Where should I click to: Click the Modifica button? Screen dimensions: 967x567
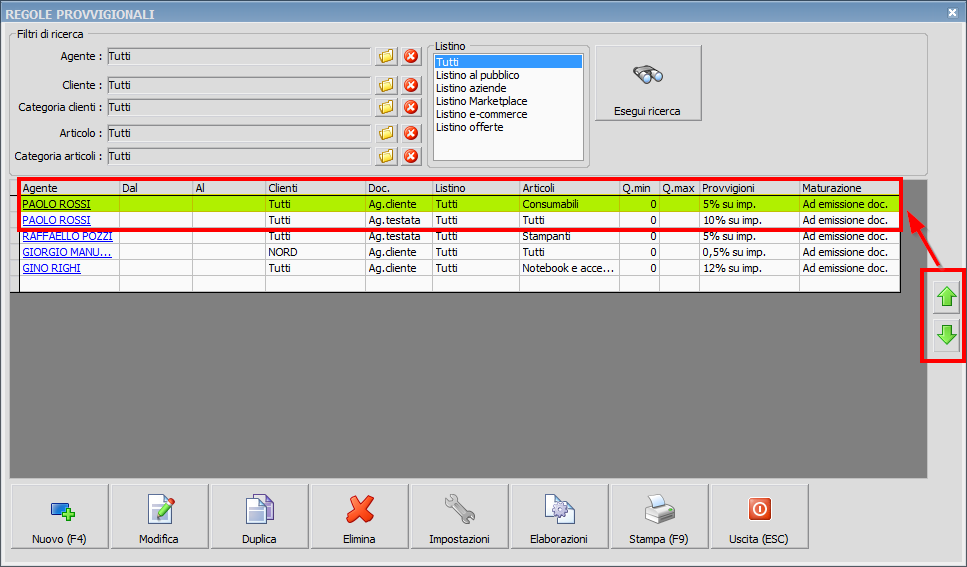159,517
